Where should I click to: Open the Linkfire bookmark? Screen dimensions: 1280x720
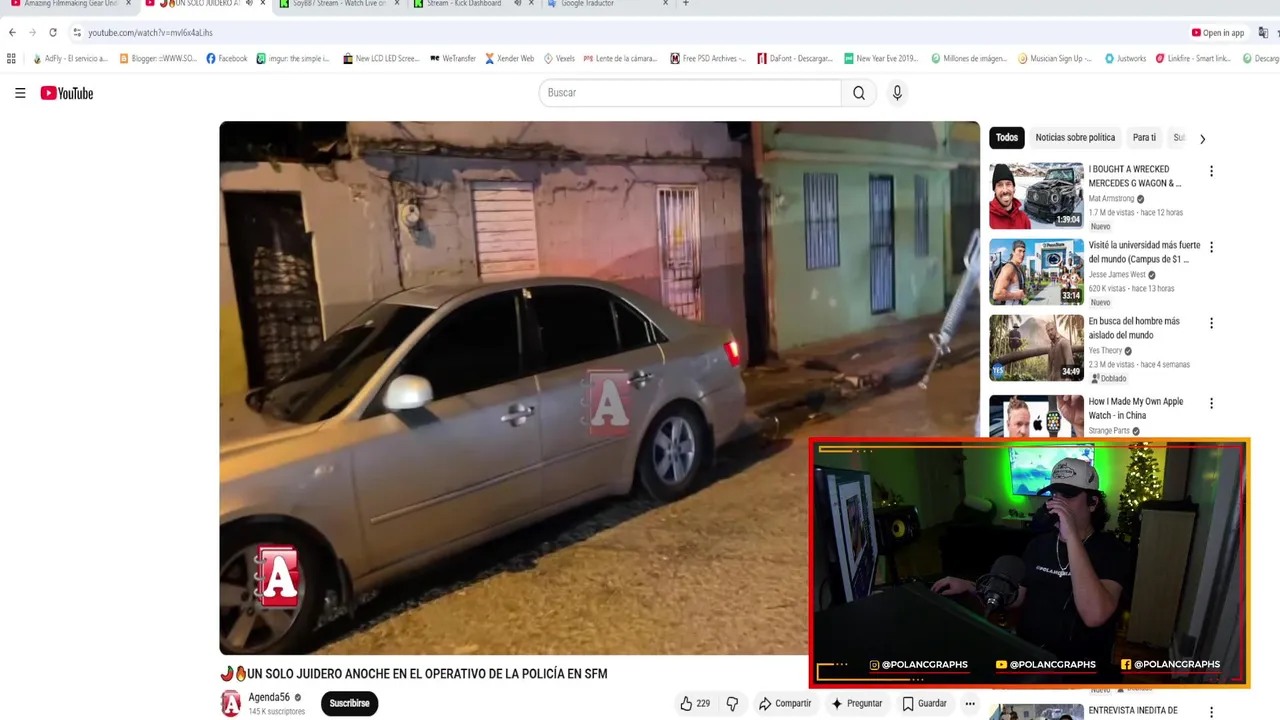pos(1193,58)
